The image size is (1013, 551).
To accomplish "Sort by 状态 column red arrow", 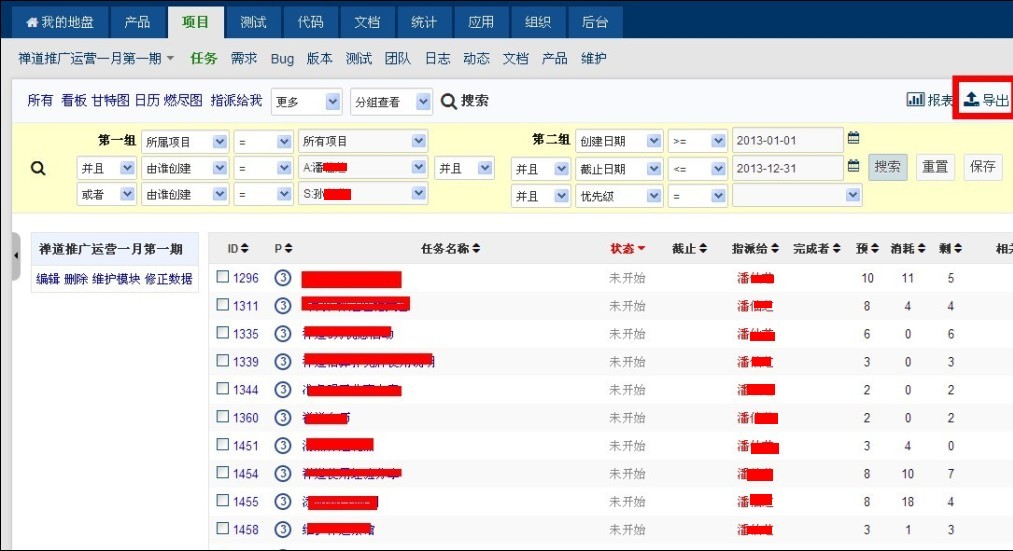I will [641, 249].
